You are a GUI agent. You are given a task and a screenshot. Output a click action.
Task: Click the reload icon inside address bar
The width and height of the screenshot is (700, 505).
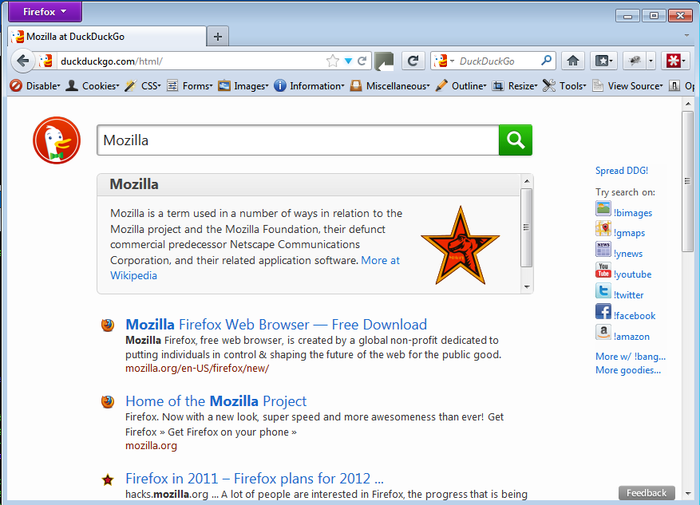[x=362, y=61]
